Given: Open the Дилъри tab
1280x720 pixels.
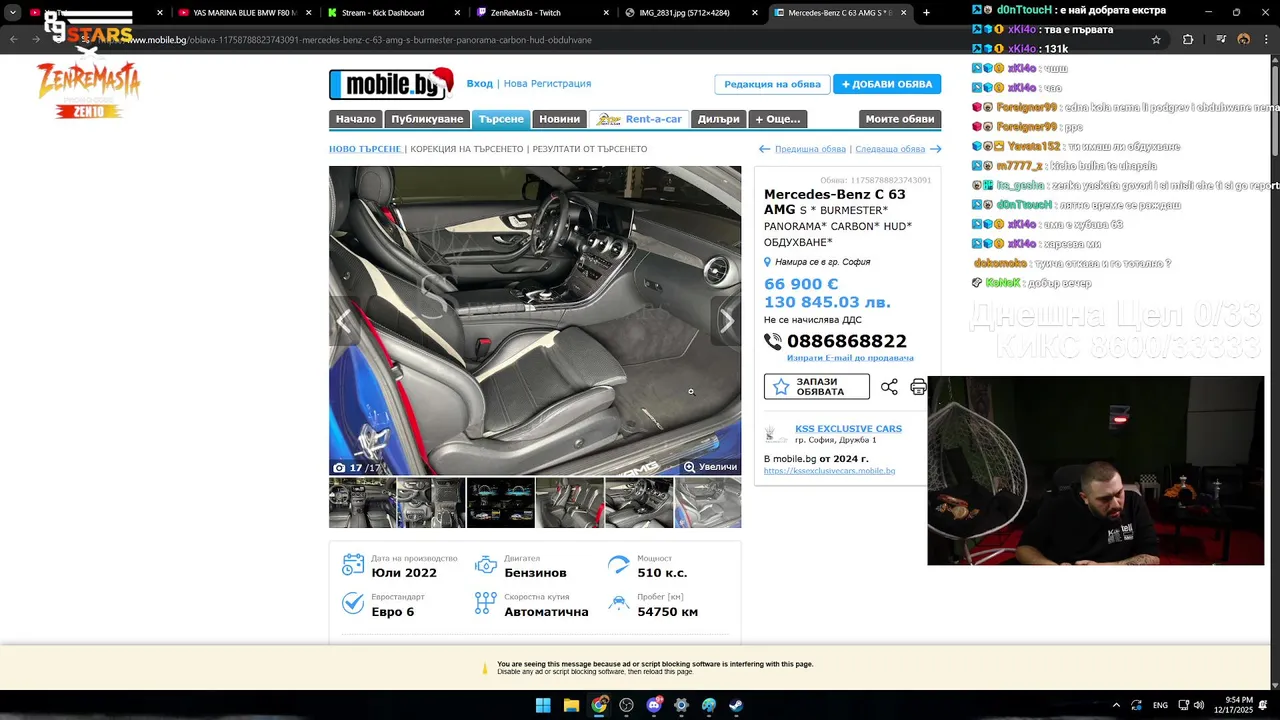Looking at the screenshot, I should click(718, 119).
